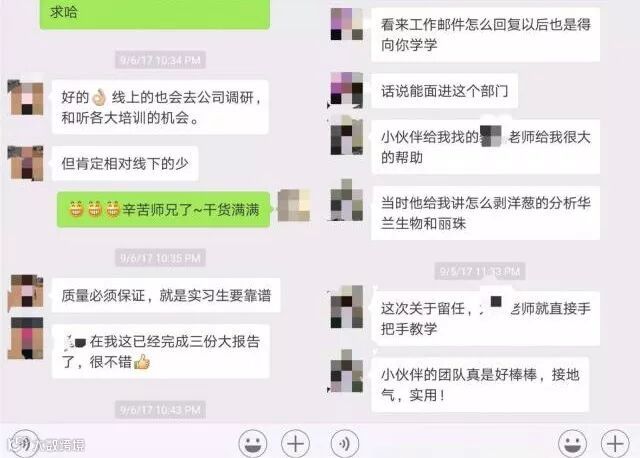Tap thumbs-up emoji in 很不错 message

pos(142,362)
